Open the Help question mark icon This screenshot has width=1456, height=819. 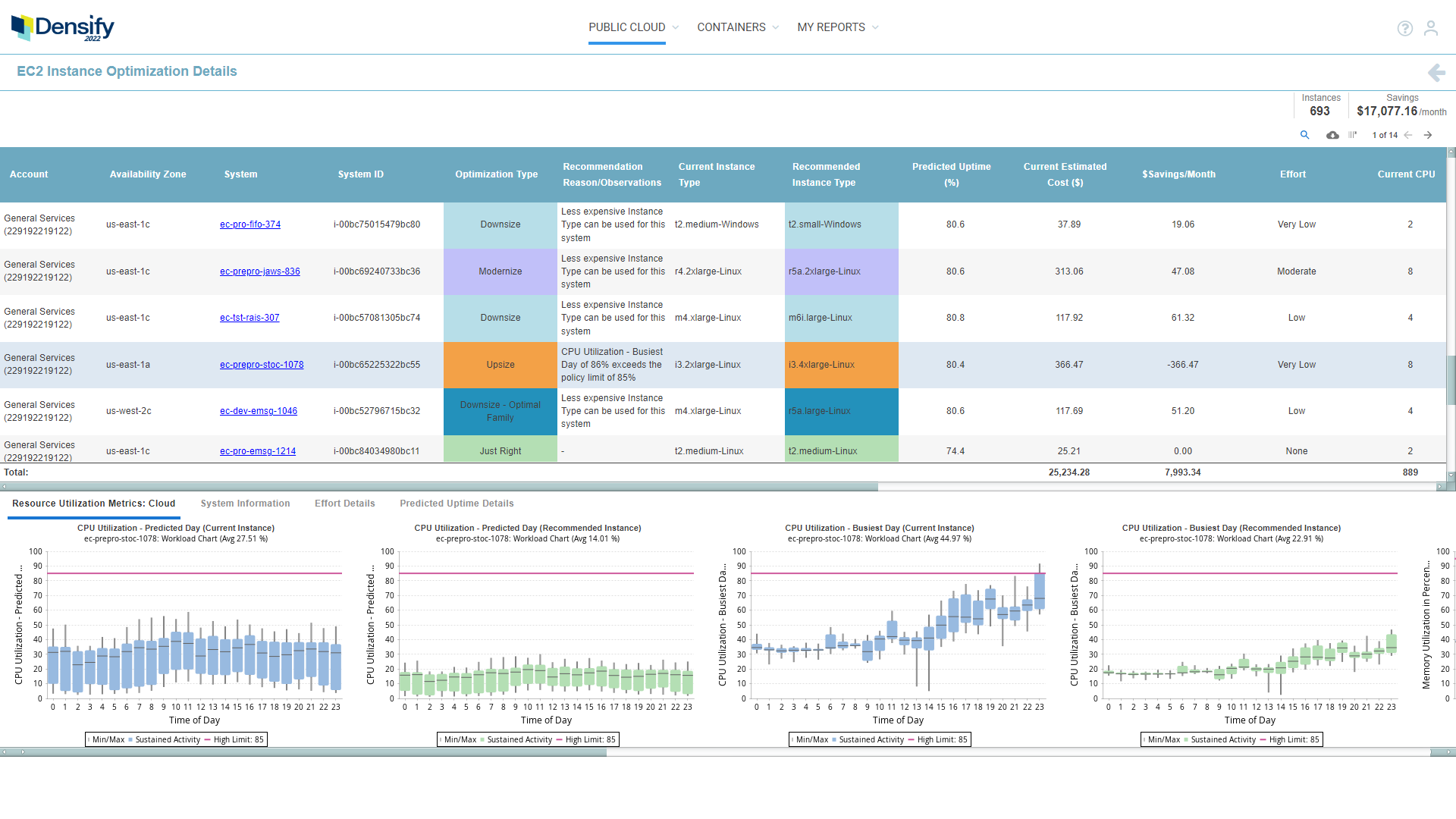[x=1405, y=28]
